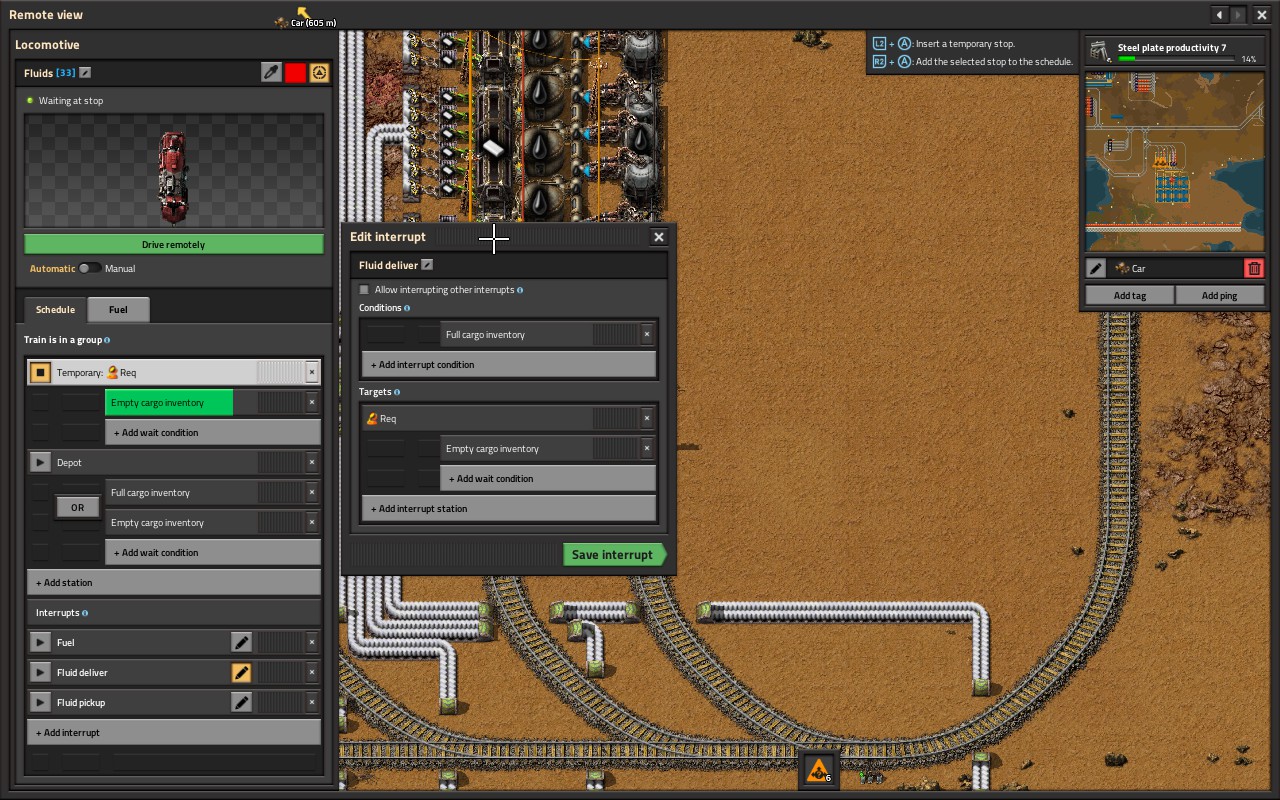The height and width of the screenshot is (800, 1280).
Task: Click Drive remotely button
Action: 174,244
